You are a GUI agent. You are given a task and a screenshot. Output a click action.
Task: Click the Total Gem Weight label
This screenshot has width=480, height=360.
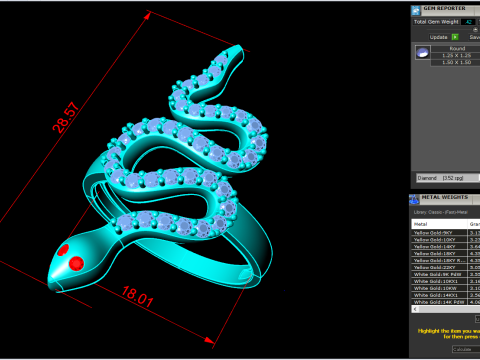pyautogui.click(x=436, y=22)
